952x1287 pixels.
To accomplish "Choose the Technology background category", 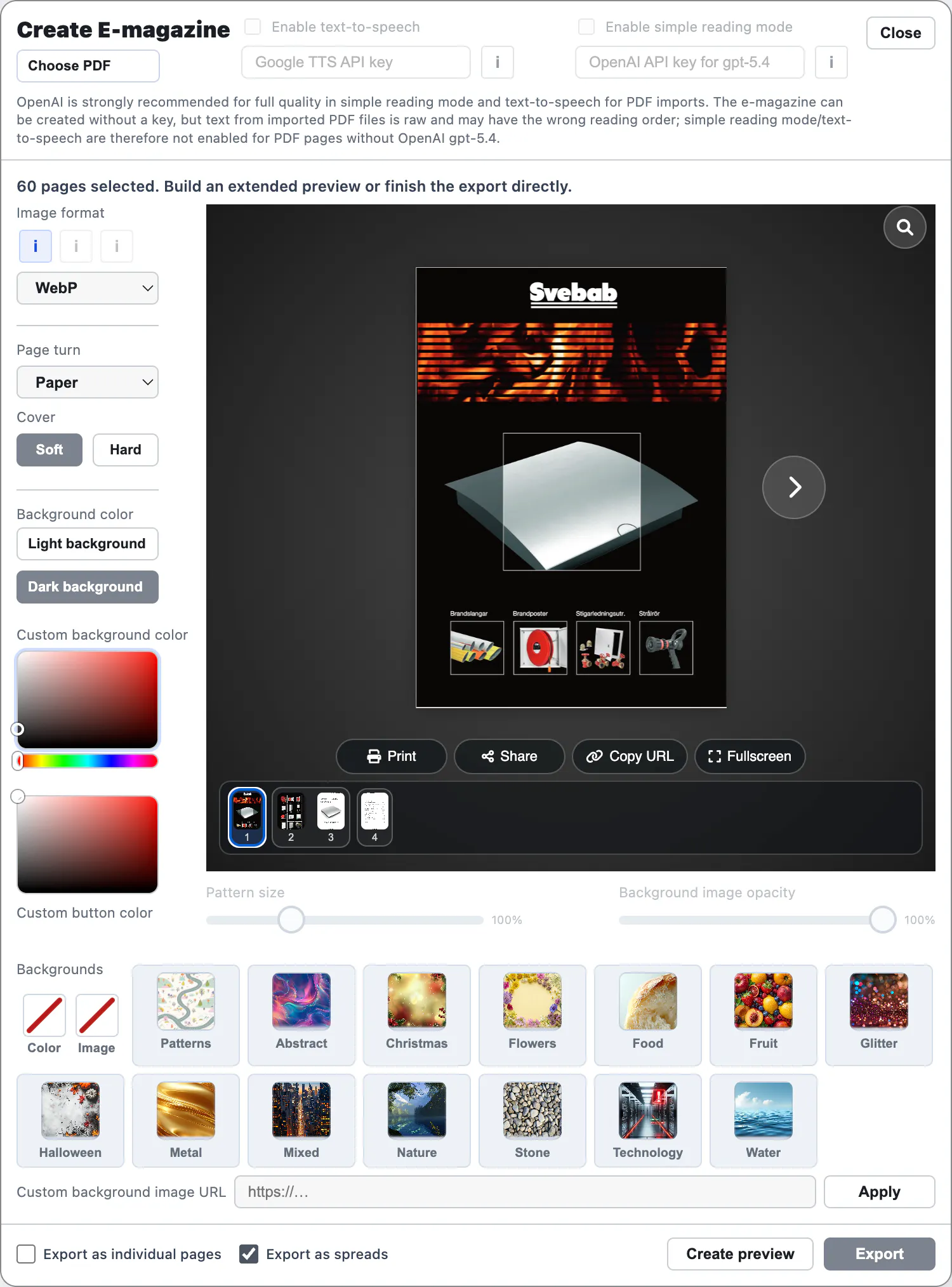I will [x=648, y=1121].
